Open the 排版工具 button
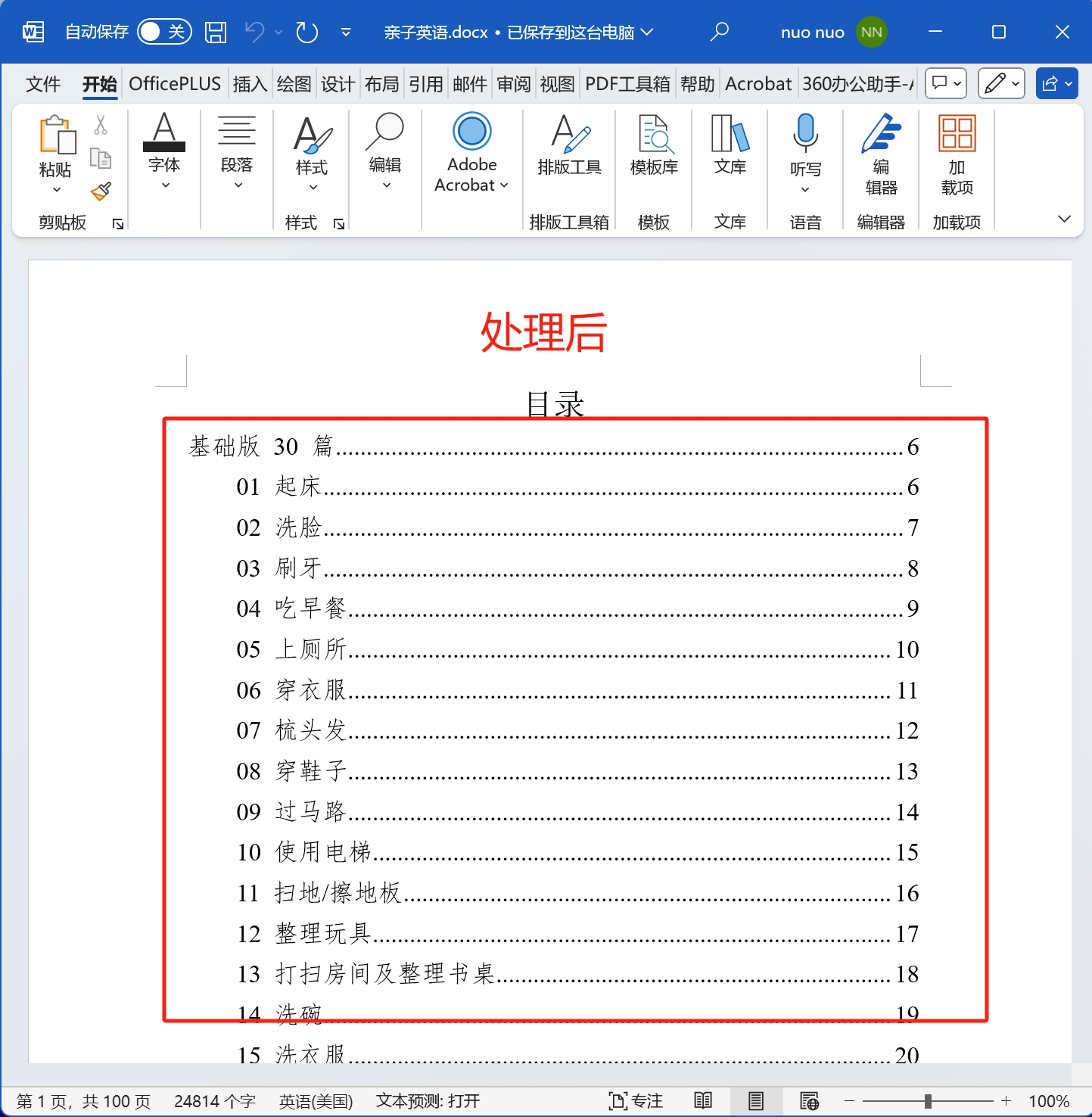 (569, 145)
